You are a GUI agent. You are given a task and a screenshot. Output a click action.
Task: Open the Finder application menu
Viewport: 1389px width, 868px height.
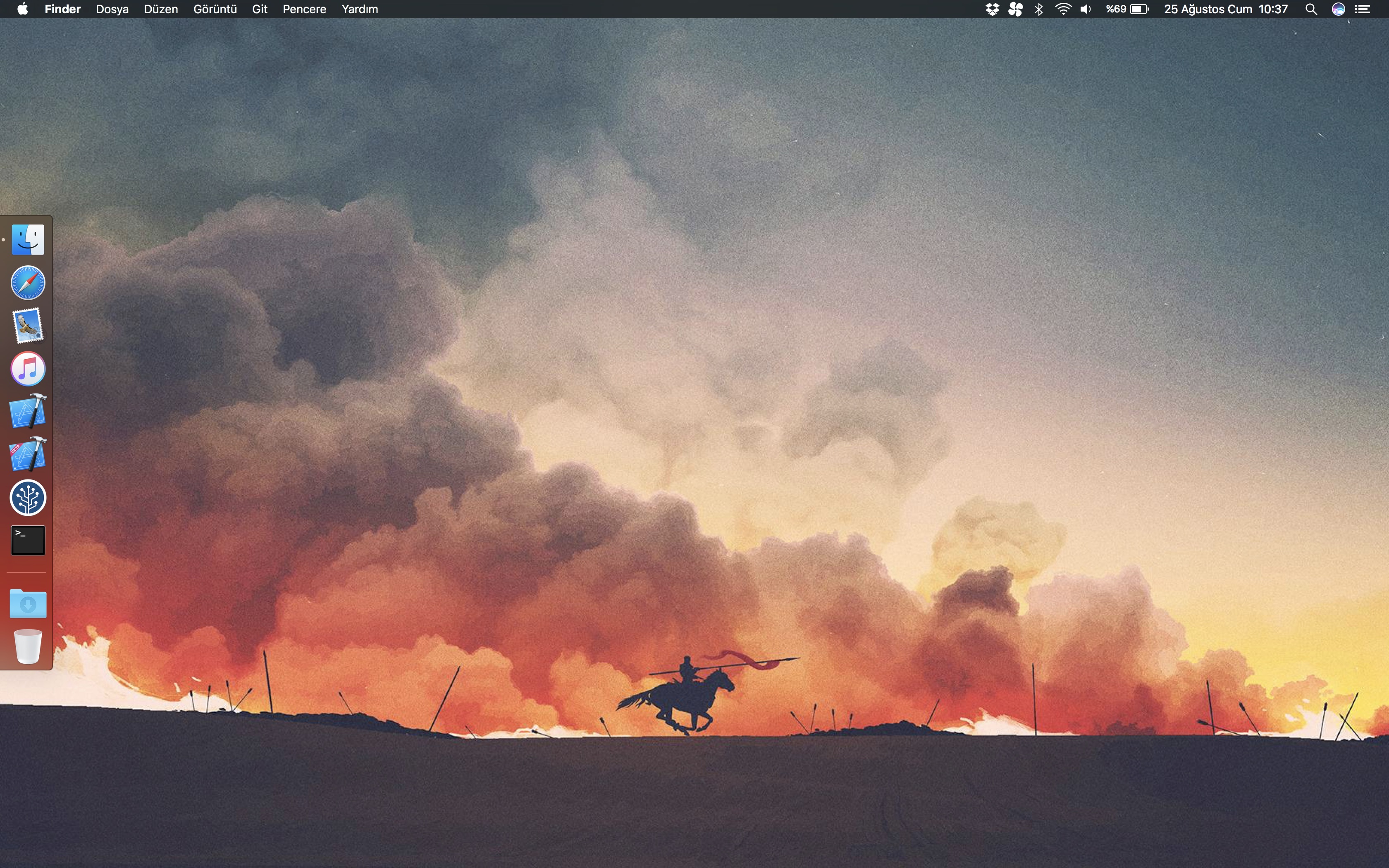point(62,9)
